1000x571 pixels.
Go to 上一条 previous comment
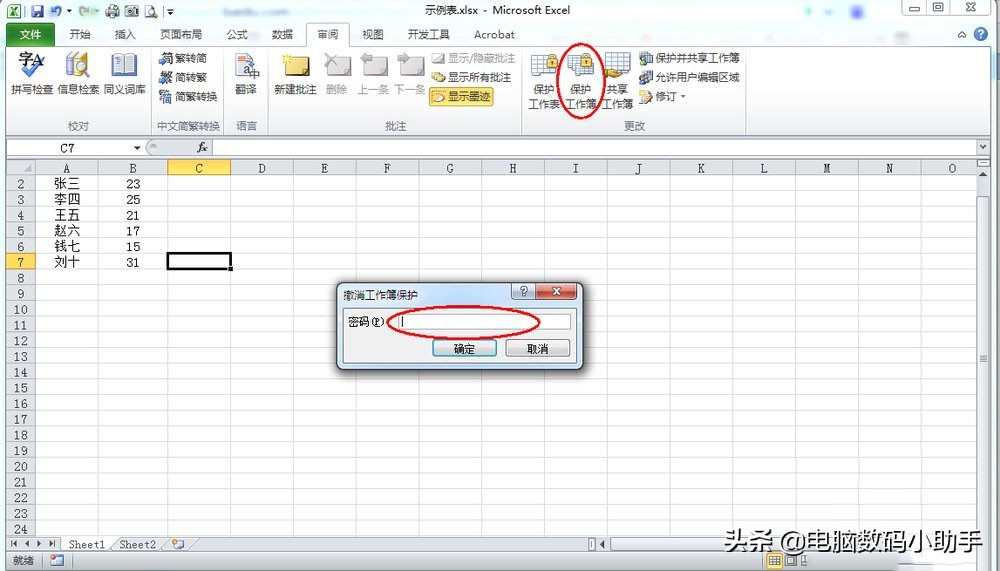[x=372, y=73]
